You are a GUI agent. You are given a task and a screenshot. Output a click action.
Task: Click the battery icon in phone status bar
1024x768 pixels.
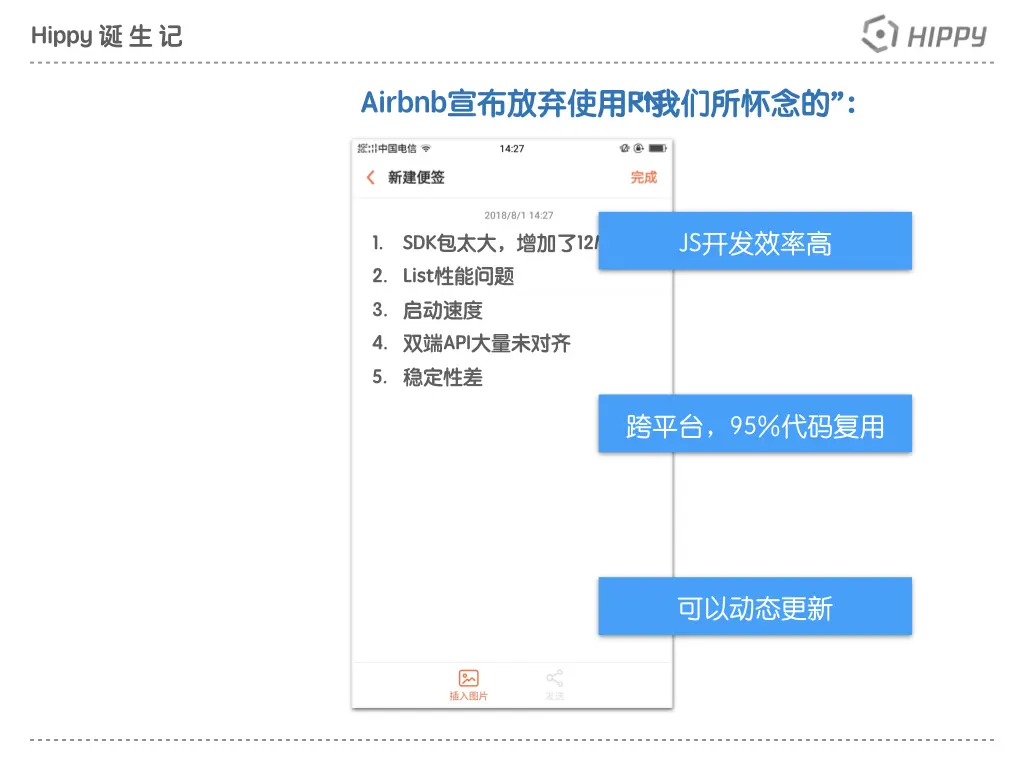(658, 148)
